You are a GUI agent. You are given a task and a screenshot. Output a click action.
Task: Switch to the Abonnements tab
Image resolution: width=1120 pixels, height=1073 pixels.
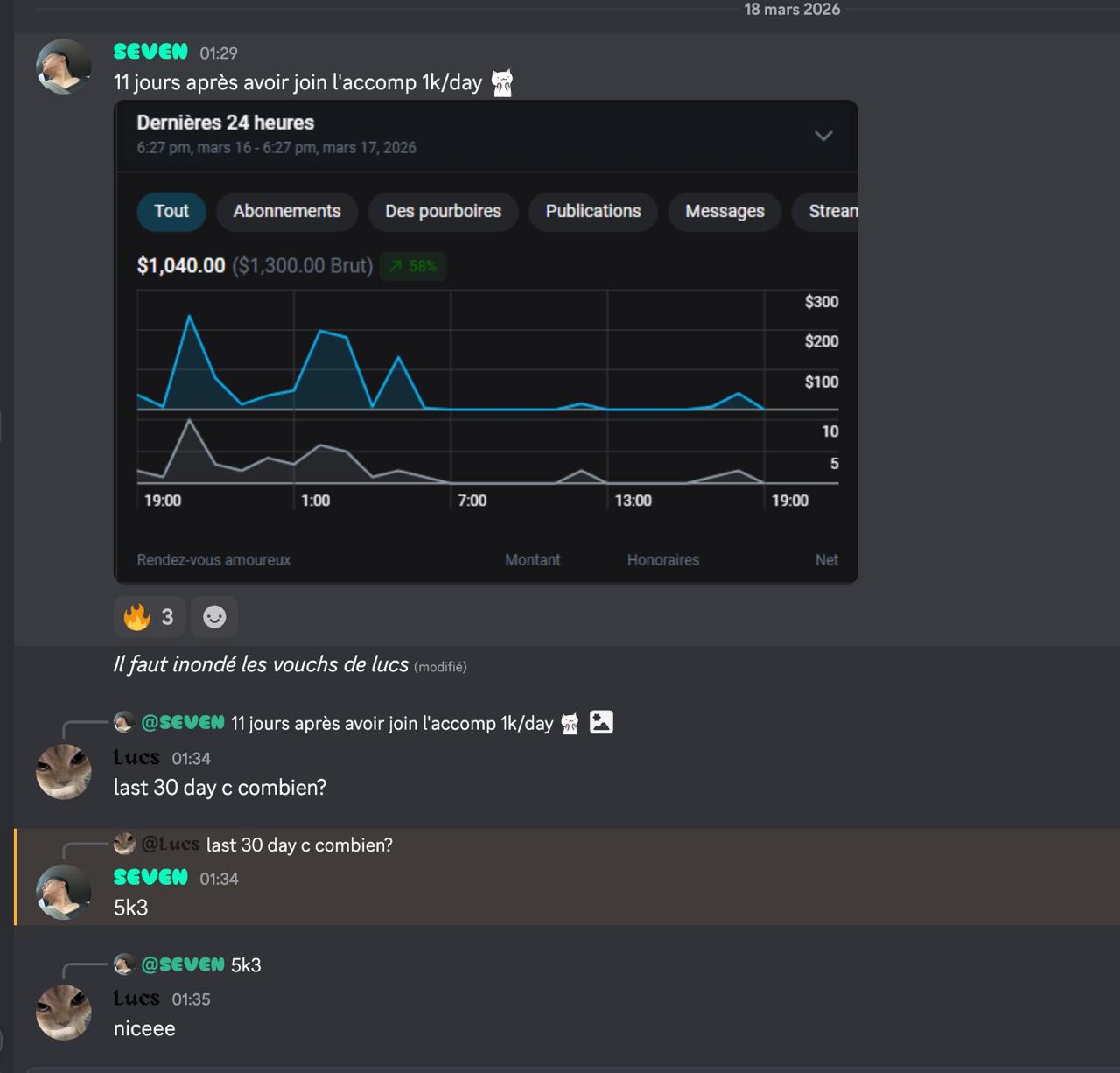tap(287, 212)
